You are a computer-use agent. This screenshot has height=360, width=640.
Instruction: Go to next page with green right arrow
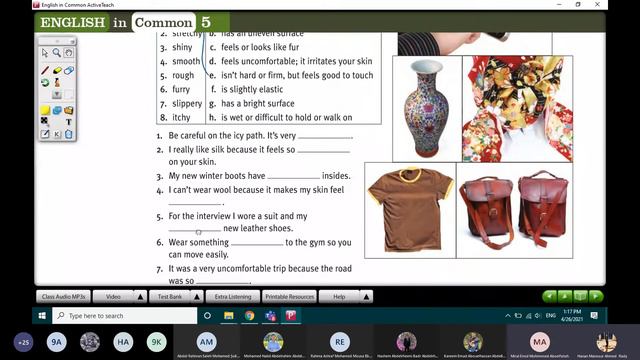tap(596, 296)
